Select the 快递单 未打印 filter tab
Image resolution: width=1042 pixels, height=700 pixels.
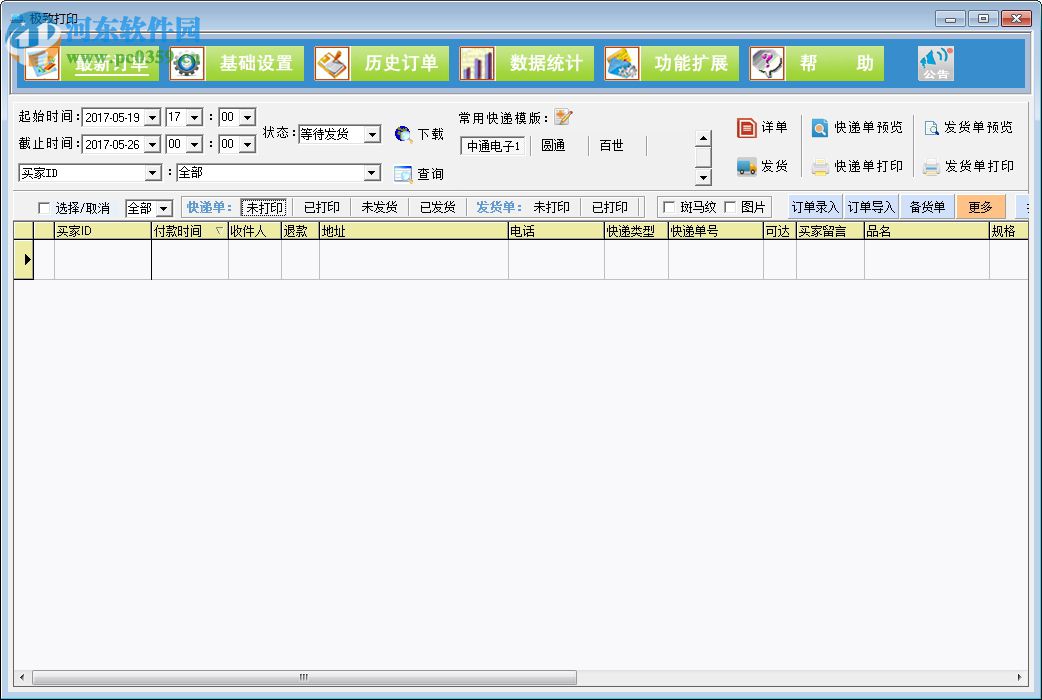pyautogui.click(x=264, y=207)
